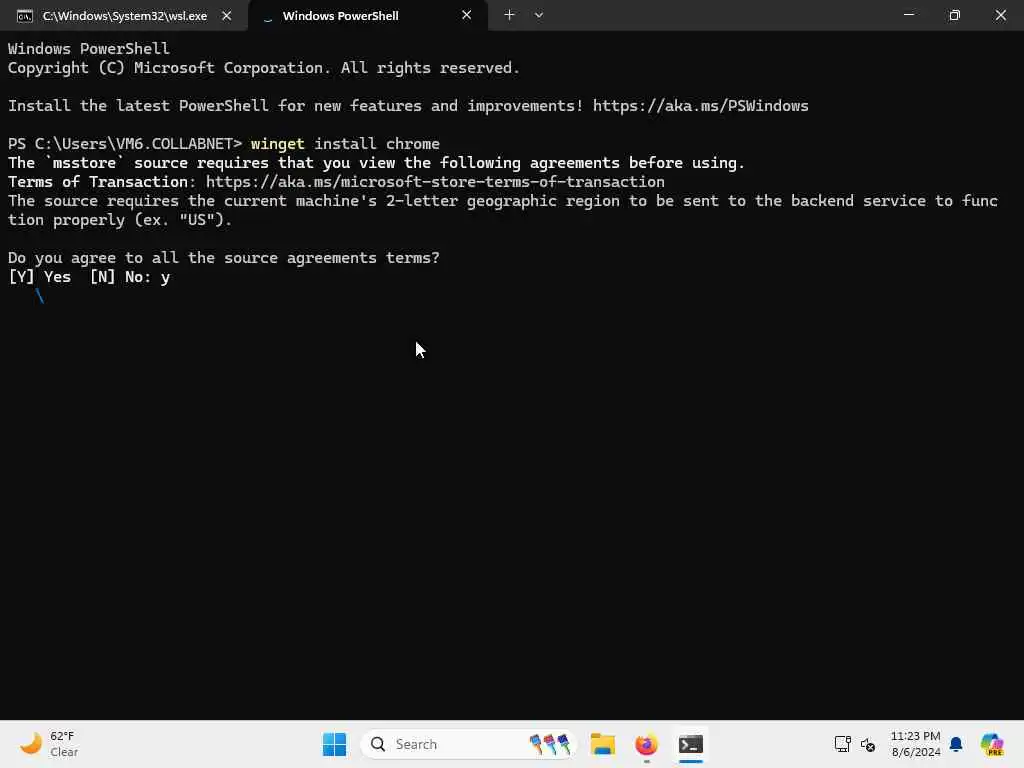Click the taskbar Search box
This screenshot has height=768, width=1024.
[x=468, y=744]
